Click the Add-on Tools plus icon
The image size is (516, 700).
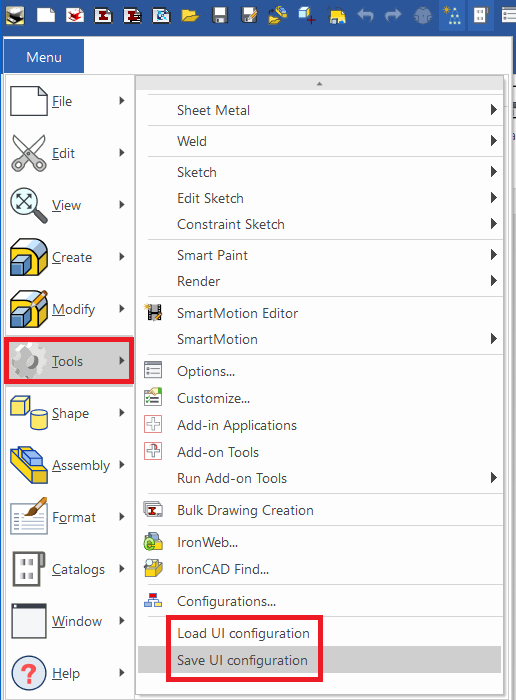153,451
